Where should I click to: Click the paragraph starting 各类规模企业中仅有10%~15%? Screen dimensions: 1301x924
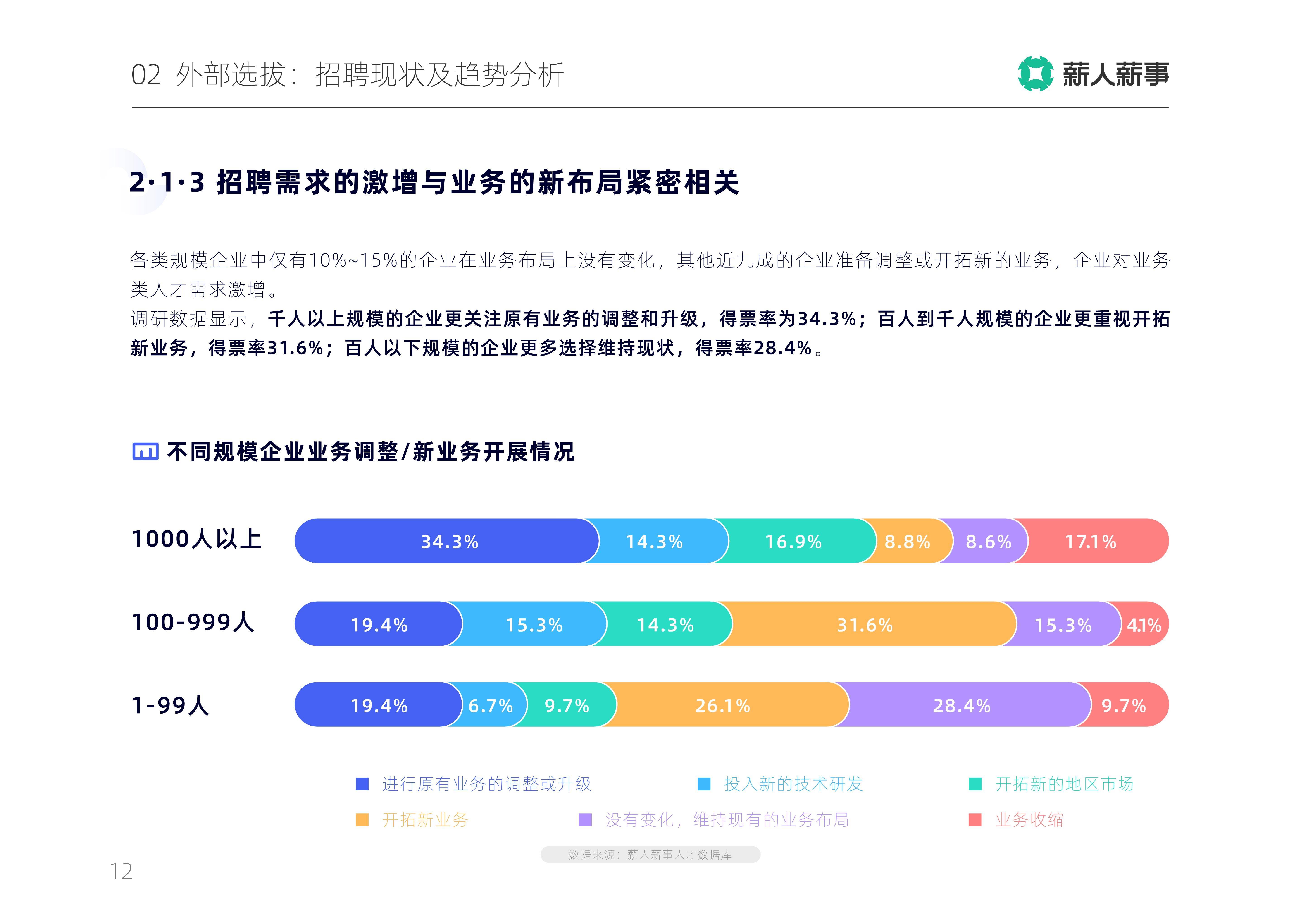(x=650, y=275)
